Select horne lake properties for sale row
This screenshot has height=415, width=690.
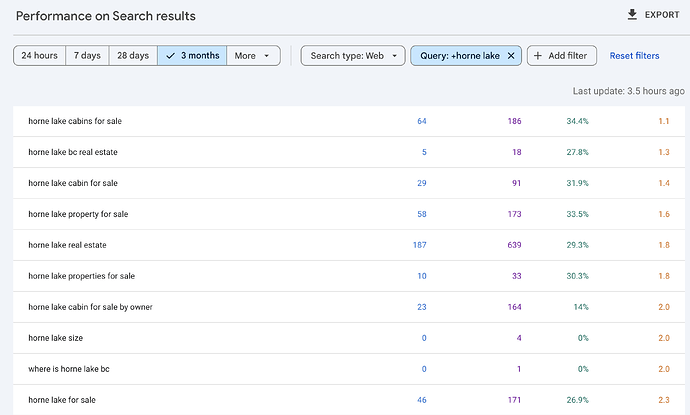click(81, 276)
